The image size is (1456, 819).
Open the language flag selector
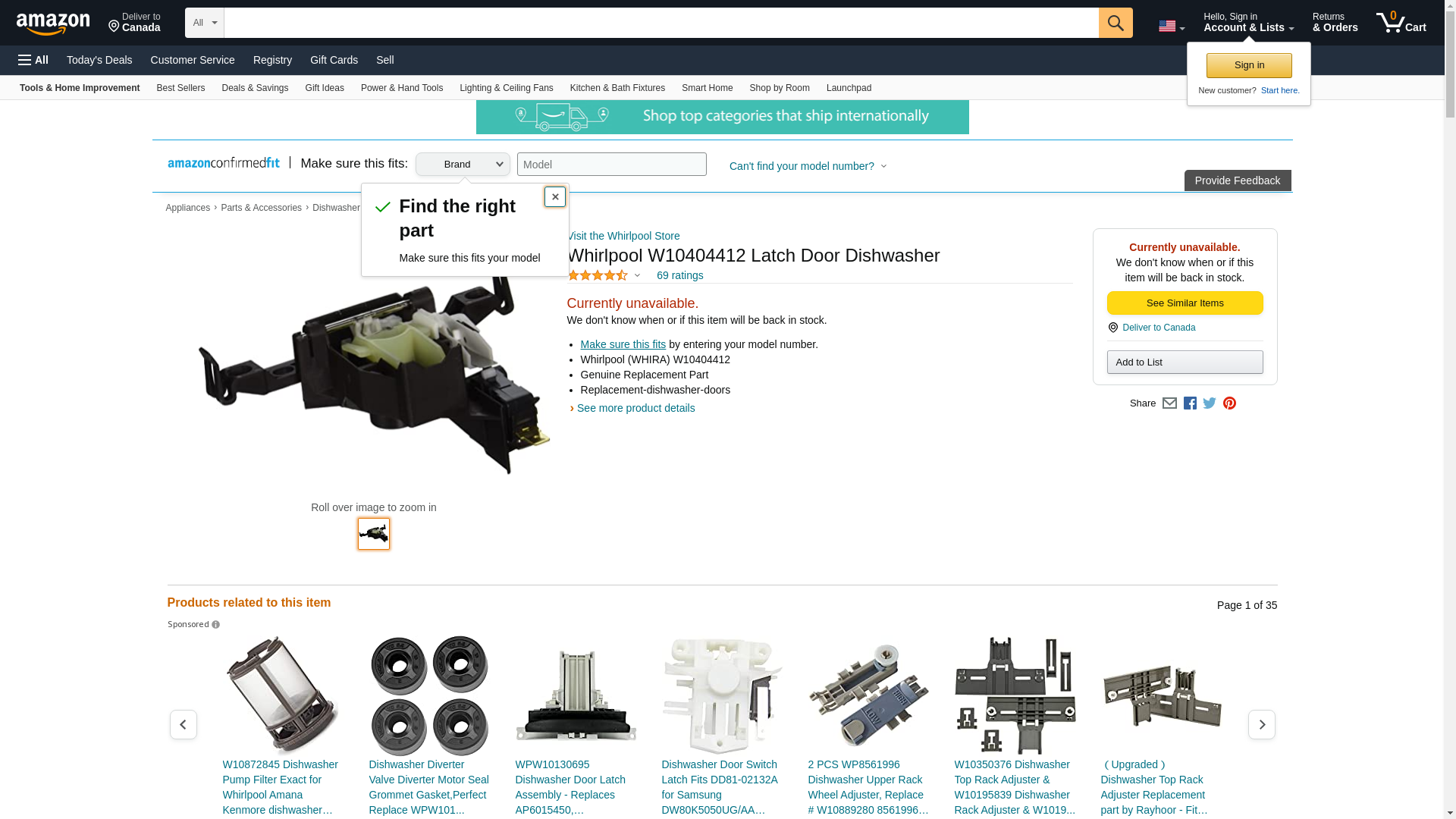coord(1172,27)
